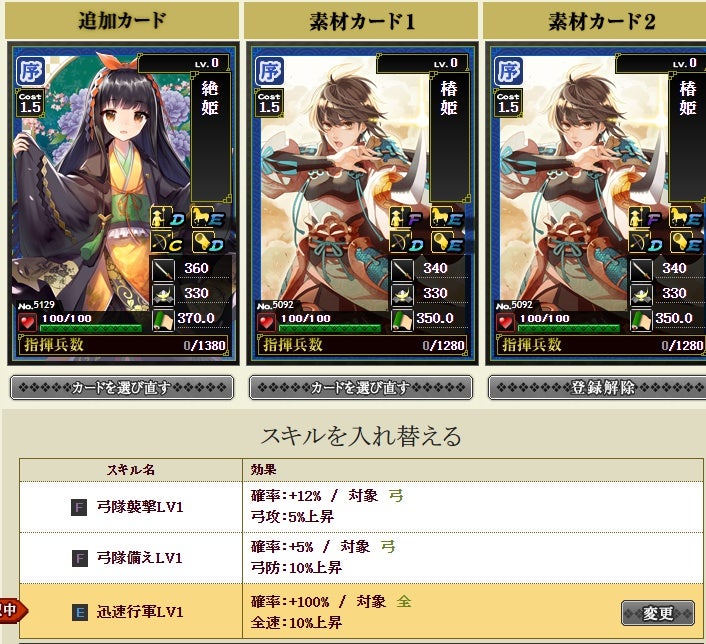Click 登録解除 under 素材カード2
706x644 pixels.
point(600,387)
